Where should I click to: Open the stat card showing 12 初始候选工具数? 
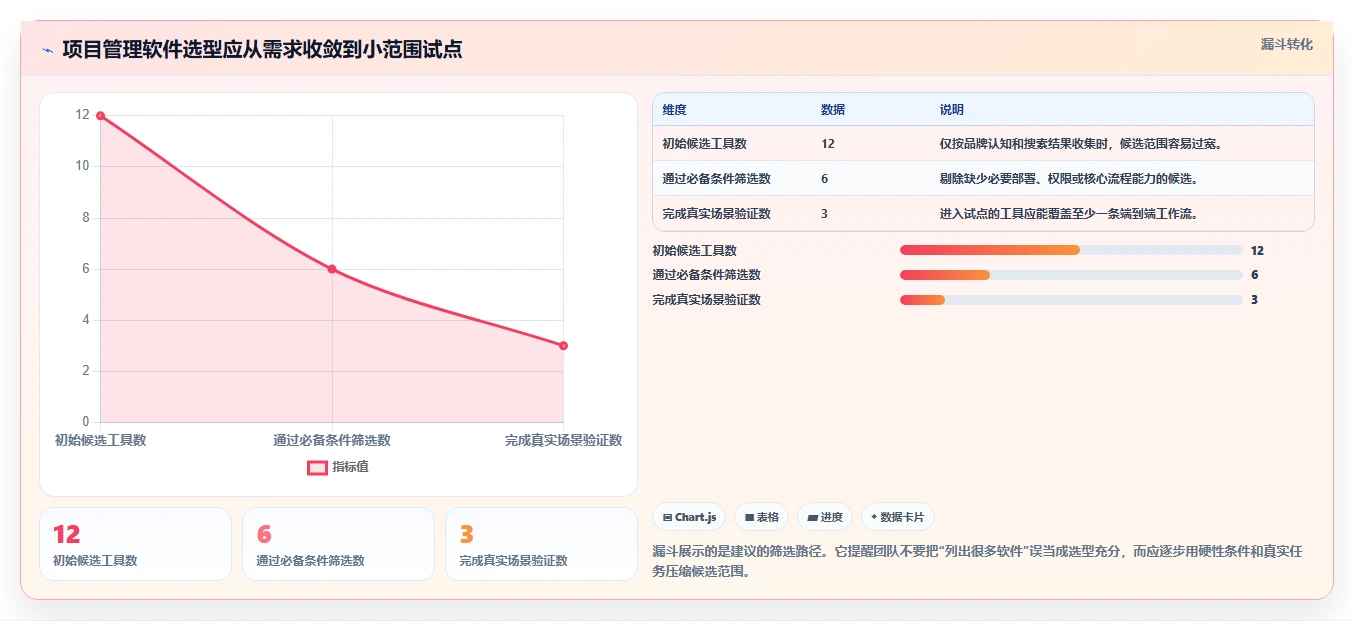point(135,544)
